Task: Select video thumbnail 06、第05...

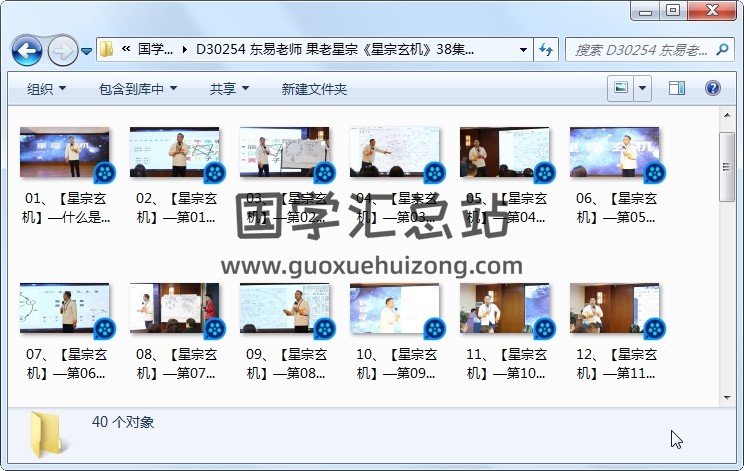Action: 616,153
